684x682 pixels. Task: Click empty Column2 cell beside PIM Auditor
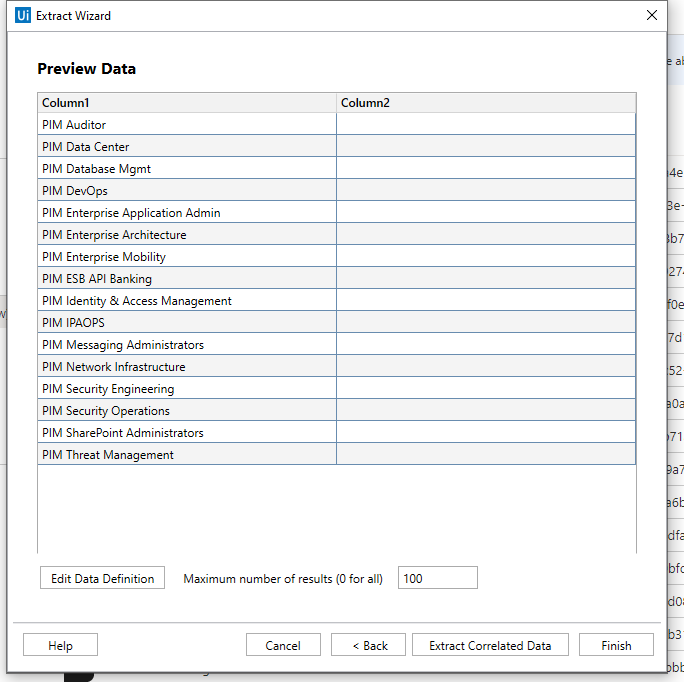click(486, 124)
